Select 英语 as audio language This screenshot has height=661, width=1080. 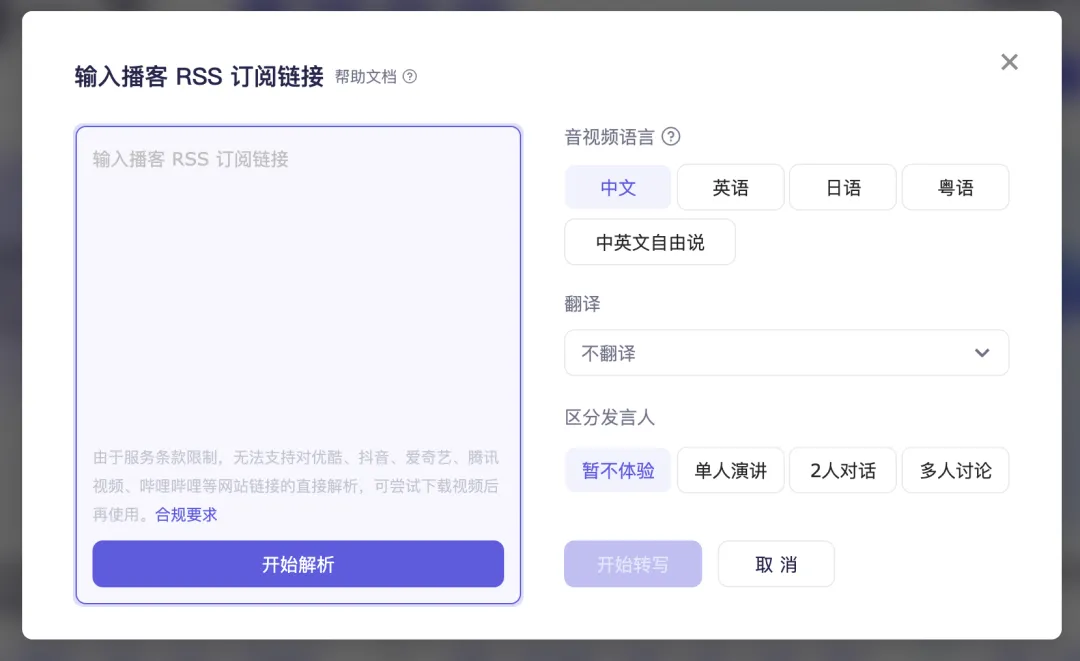[731, 187]
